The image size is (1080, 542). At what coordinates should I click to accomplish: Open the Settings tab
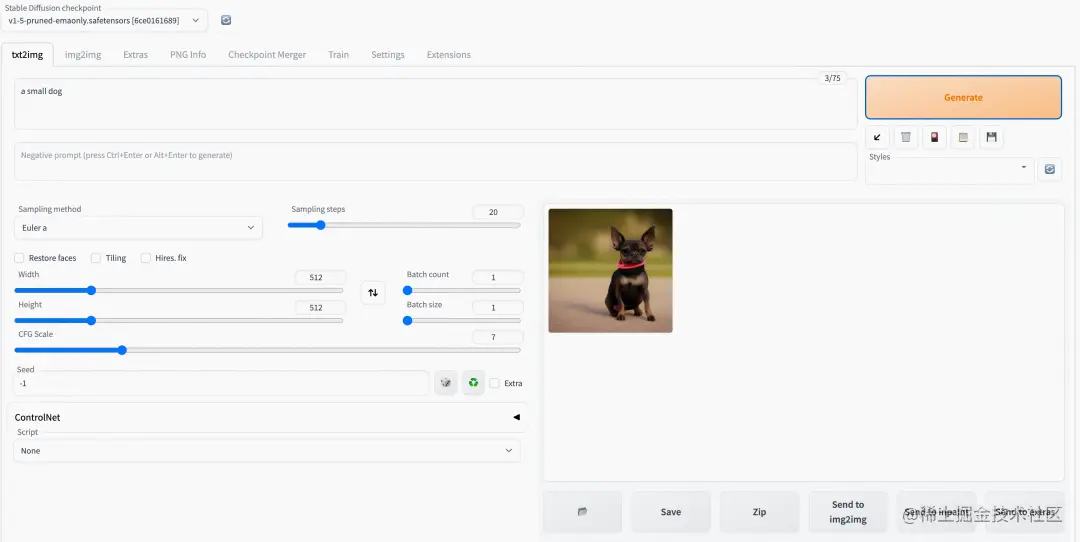coord(388,54)
